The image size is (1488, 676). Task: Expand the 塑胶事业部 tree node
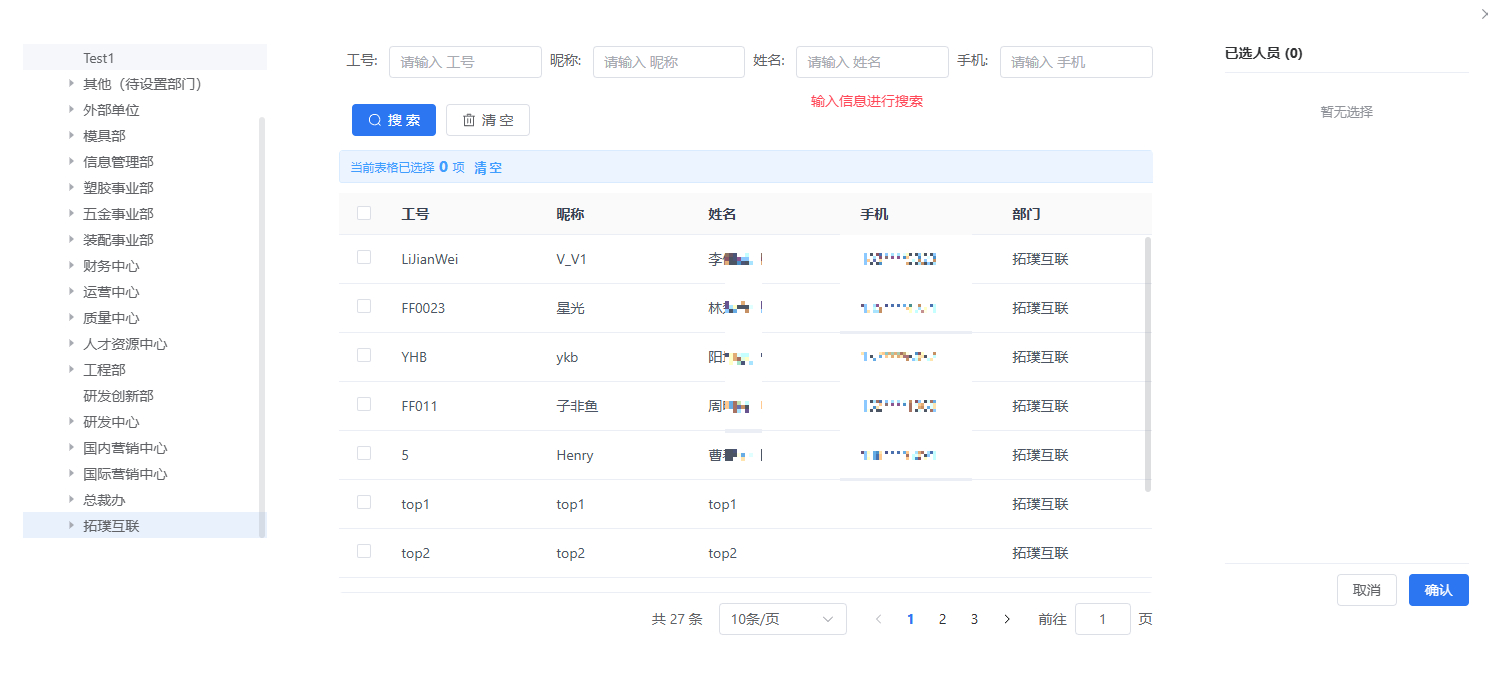[71, 188]
